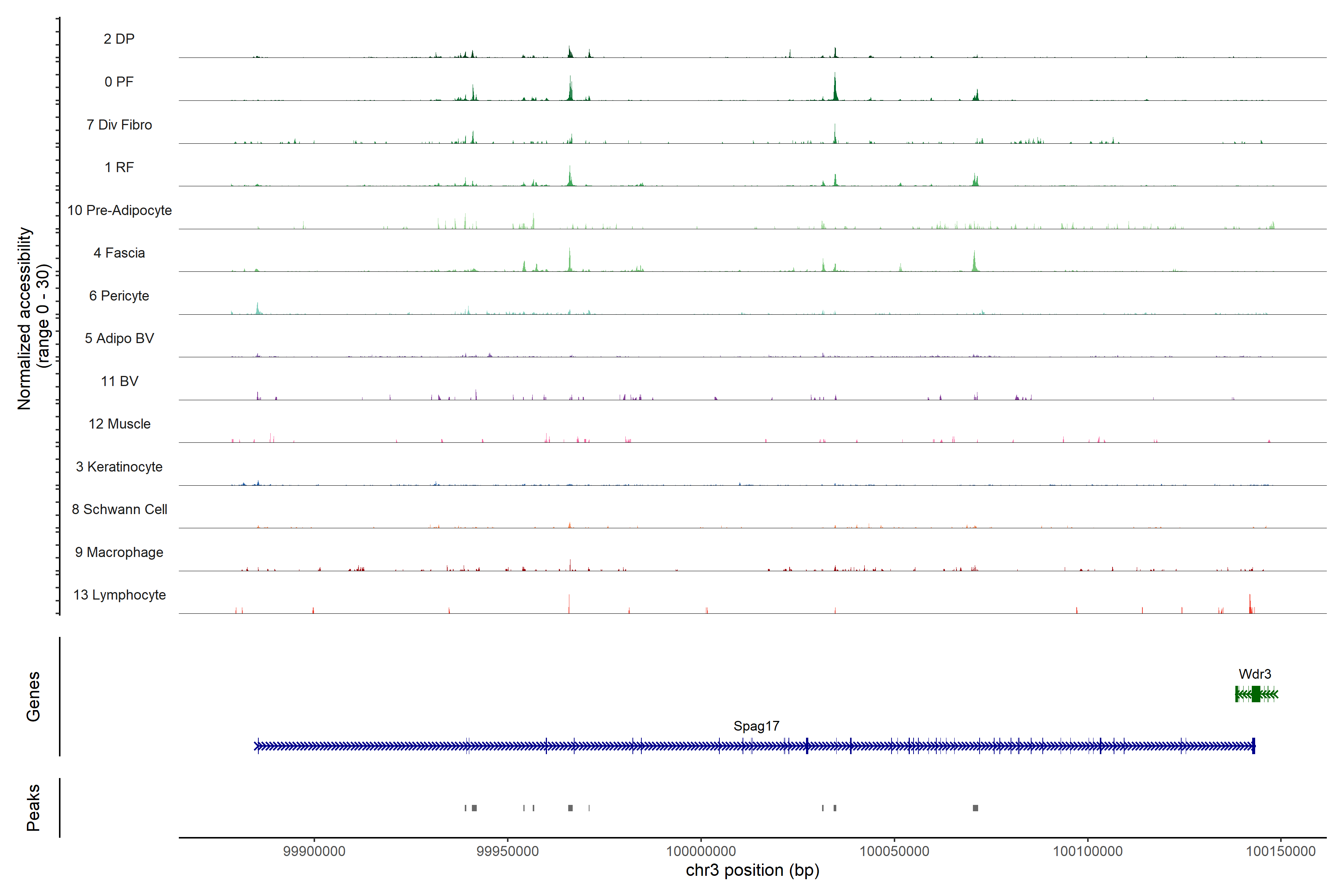
Task: Select the 3 Keratinocyte track label
Action: (x=119, y=467)
